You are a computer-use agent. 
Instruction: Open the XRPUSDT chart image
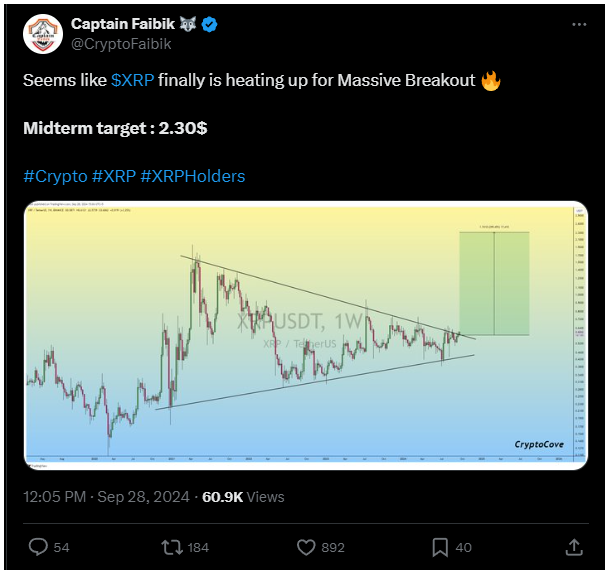click(306, 335)
